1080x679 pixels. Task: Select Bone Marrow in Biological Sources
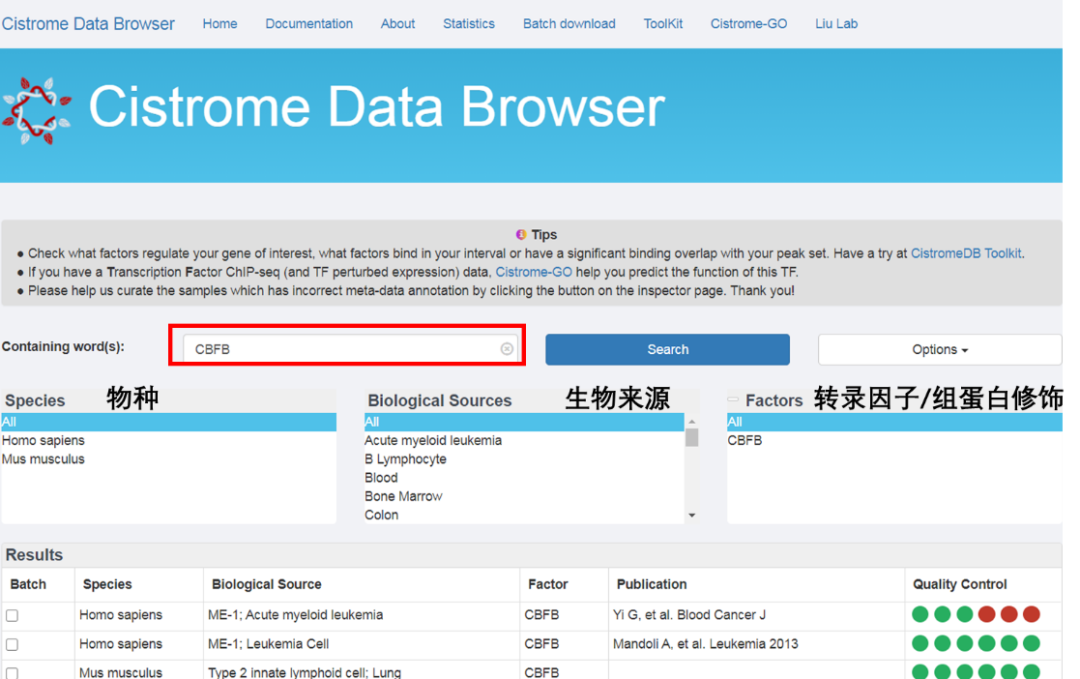tap(524, 497)
